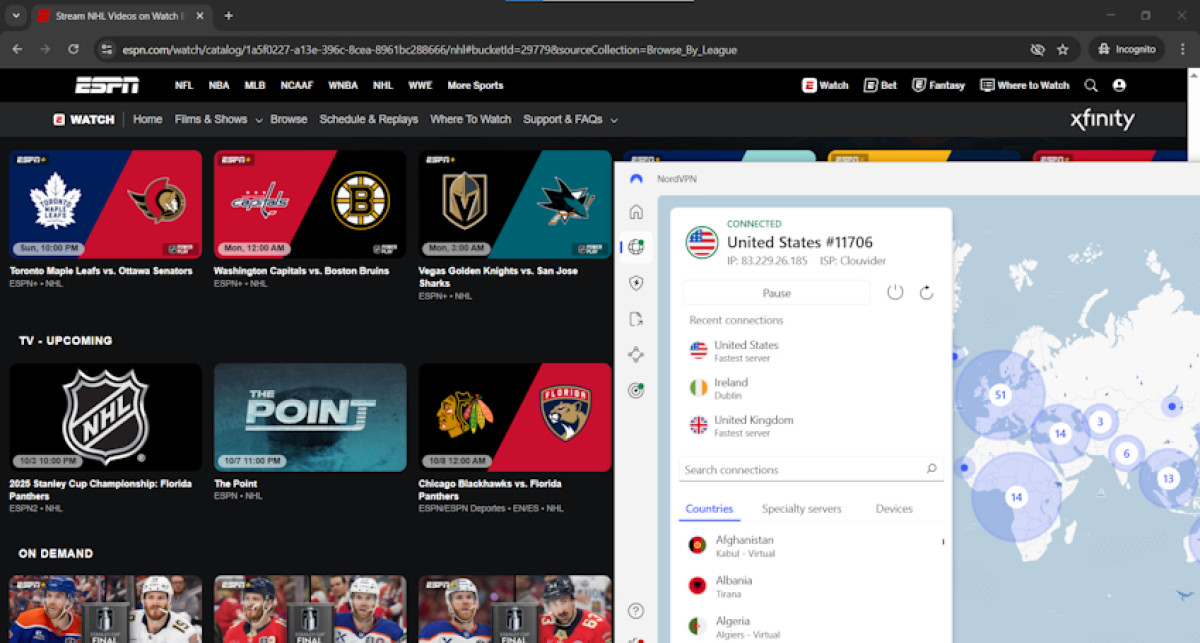Click the ESPN Watch logo in subnav
Viewport: 1200px width, 643px height.
pyautogui.click(x=84, y=119)
